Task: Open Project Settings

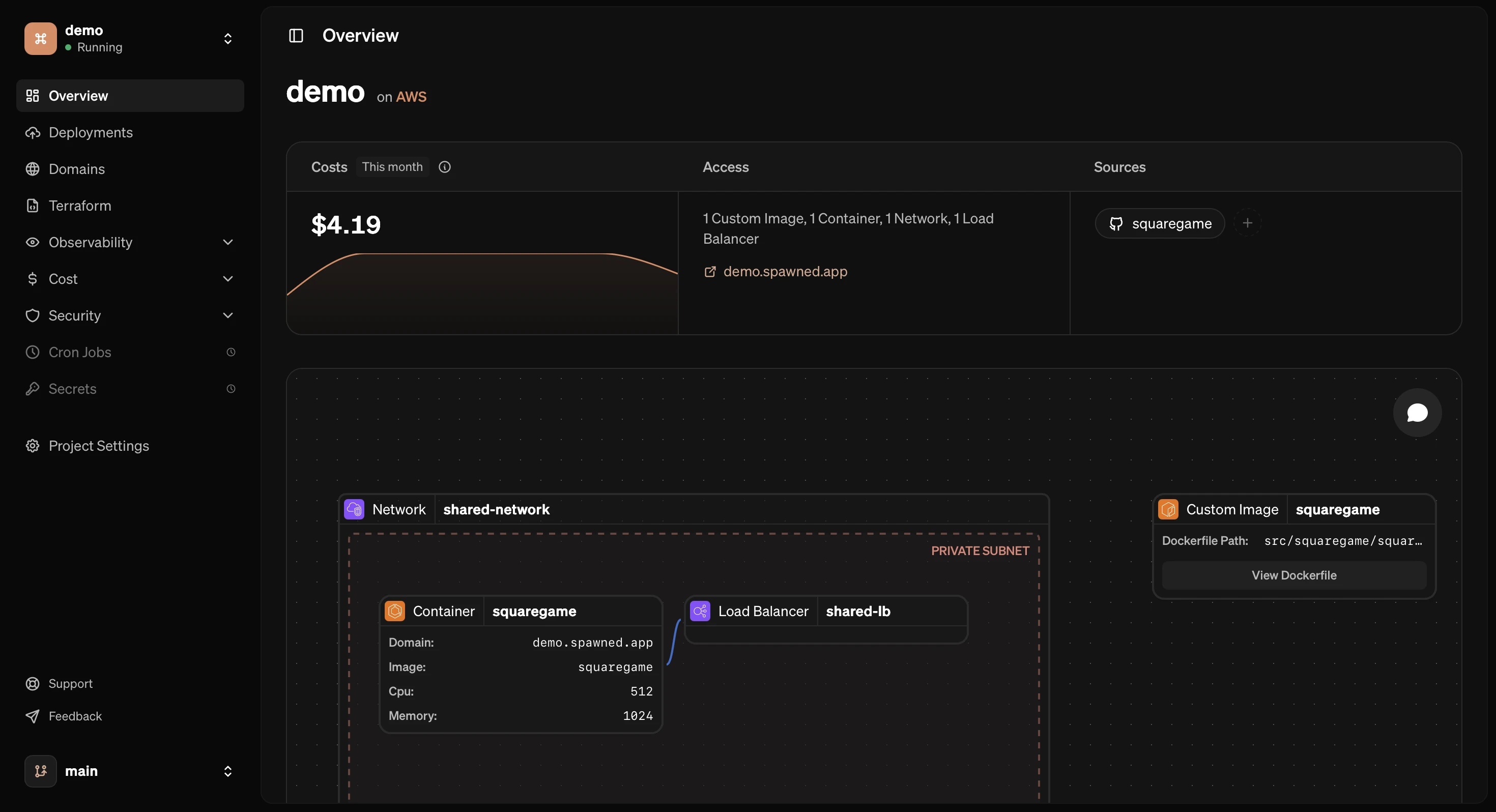Action: tap(99, 446)
